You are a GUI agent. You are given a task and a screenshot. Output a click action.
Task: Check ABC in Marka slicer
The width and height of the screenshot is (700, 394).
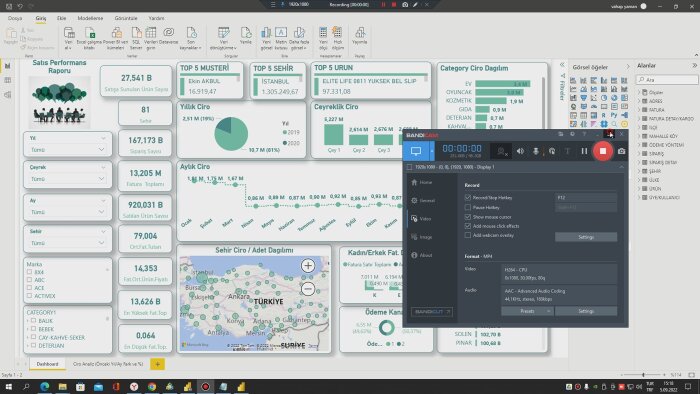[29, 280]
